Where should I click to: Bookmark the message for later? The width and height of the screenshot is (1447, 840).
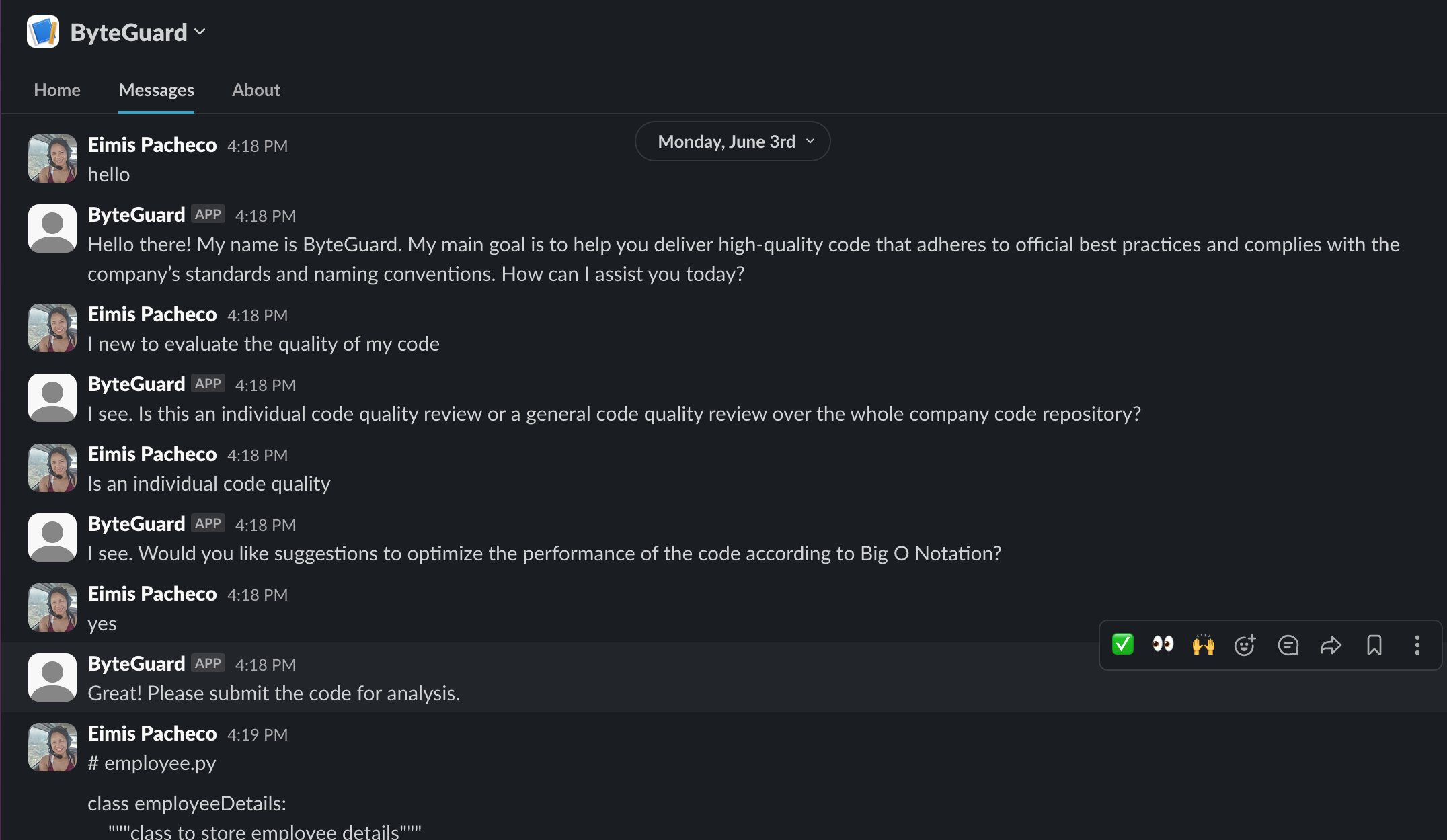pos(1374,645)
